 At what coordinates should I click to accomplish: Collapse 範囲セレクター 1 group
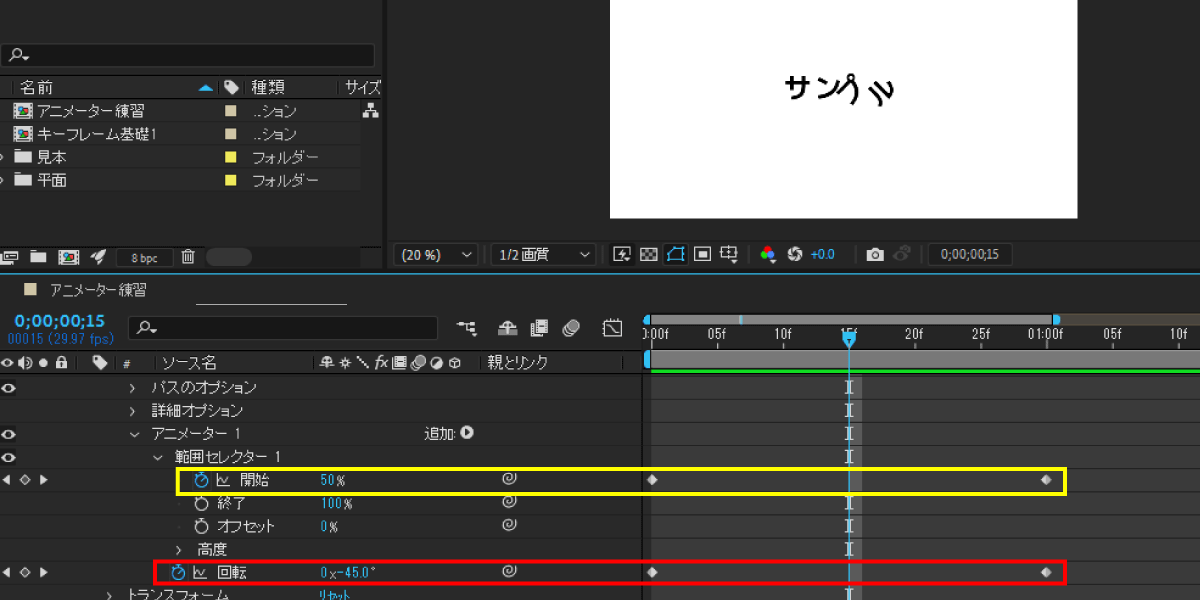(157, 457)
